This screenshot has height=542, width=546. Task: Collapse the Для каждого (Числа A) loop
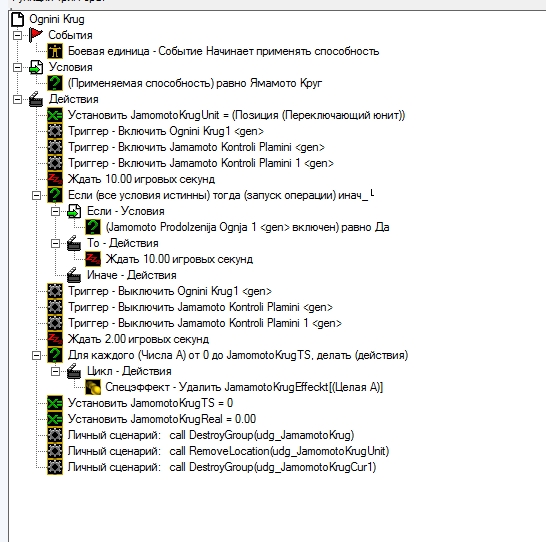(36, 355)
